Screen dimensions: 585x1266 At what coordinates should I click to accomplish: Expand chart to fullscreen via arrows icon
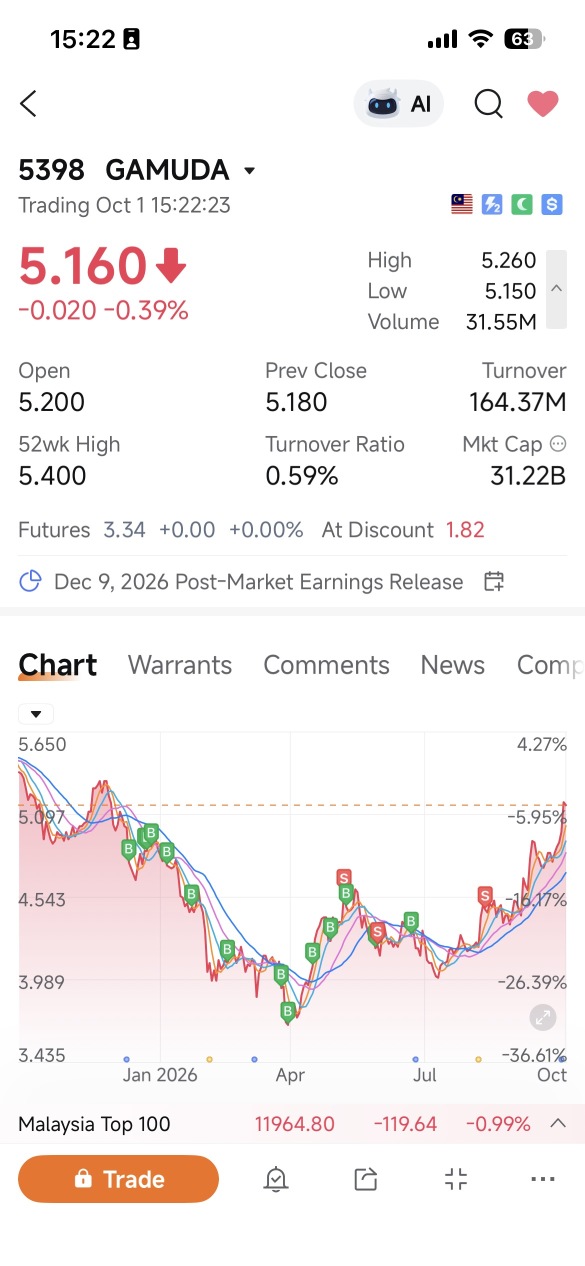point(543,1018)
